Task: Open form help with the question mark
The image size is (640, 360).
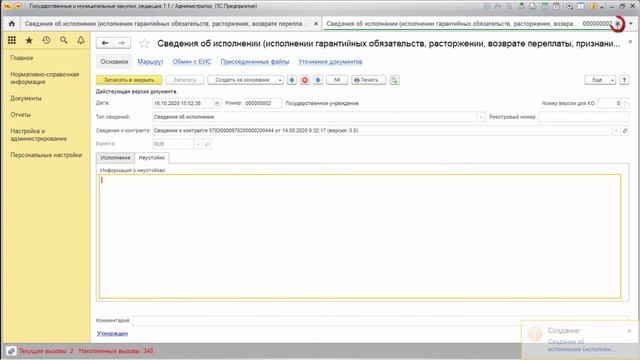Action: (x=624, y=80)
